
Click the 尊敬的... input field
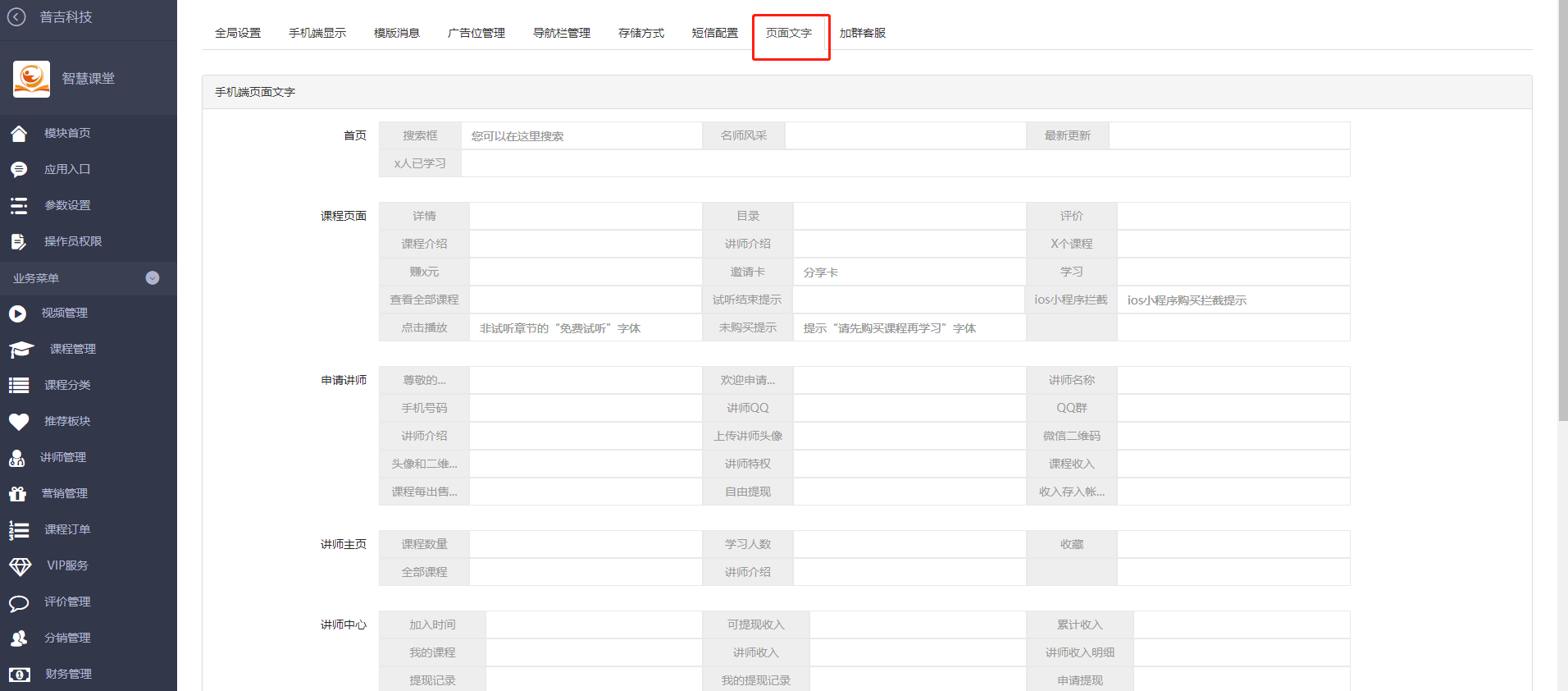point(586,381)
